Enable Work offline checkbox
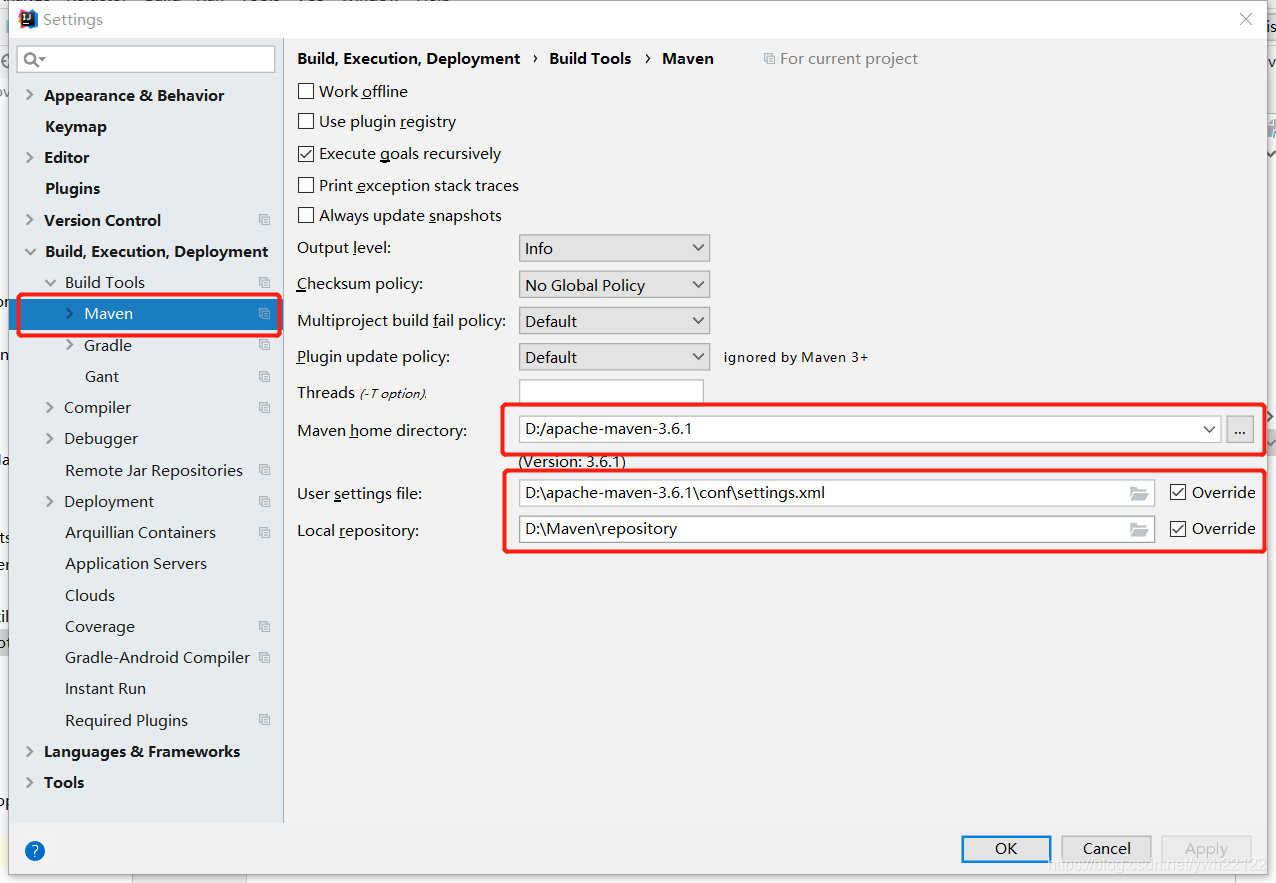Screen dimensions: 1276x883 [x=306, y=91]
